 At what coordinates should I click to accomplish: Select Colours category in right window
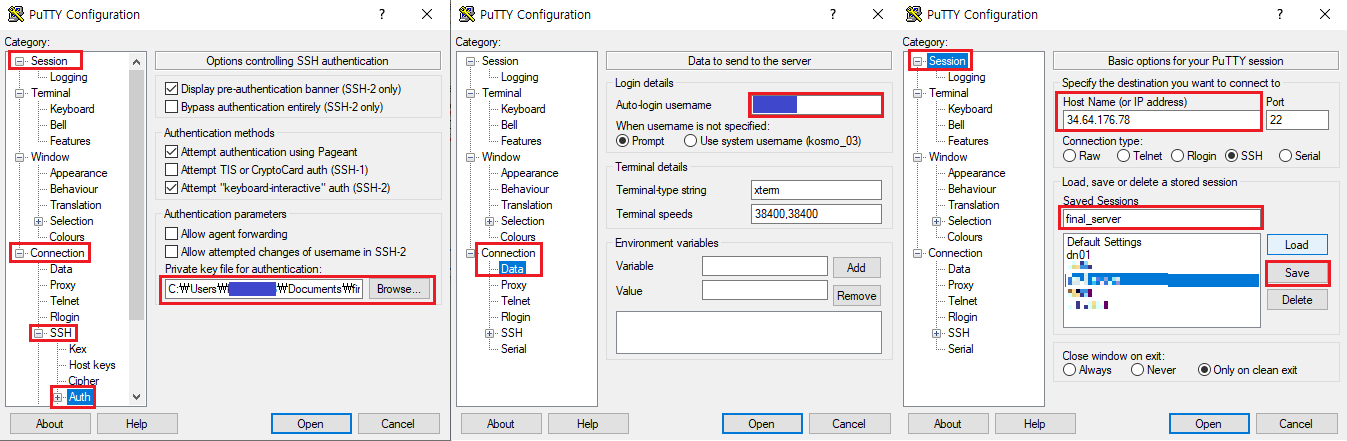pos(965,237)
